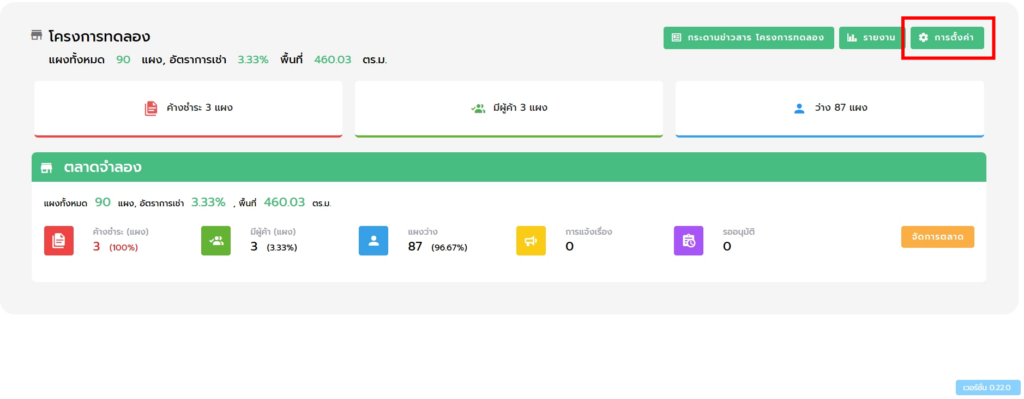This screenshot has width=1024, height=399.
Task: Click the store icon in ตลาดจำลอง header
Action: point(46,168)
